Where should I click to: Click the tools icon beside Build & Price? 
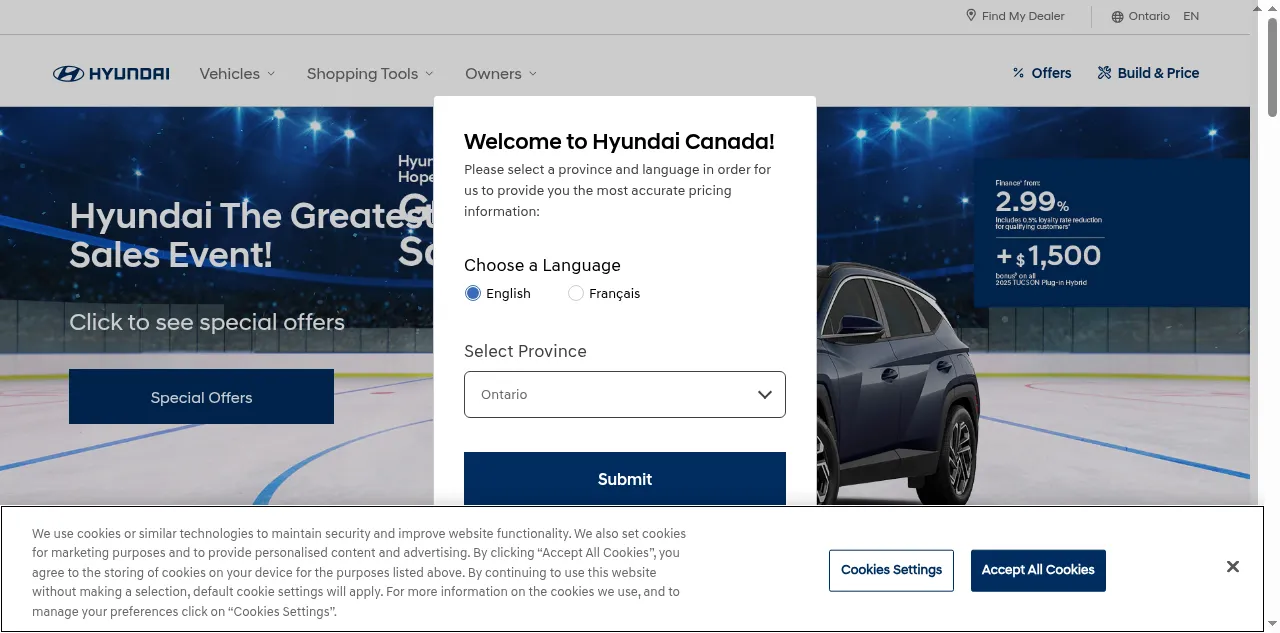pyautogui.click(x=1104, y=73)
